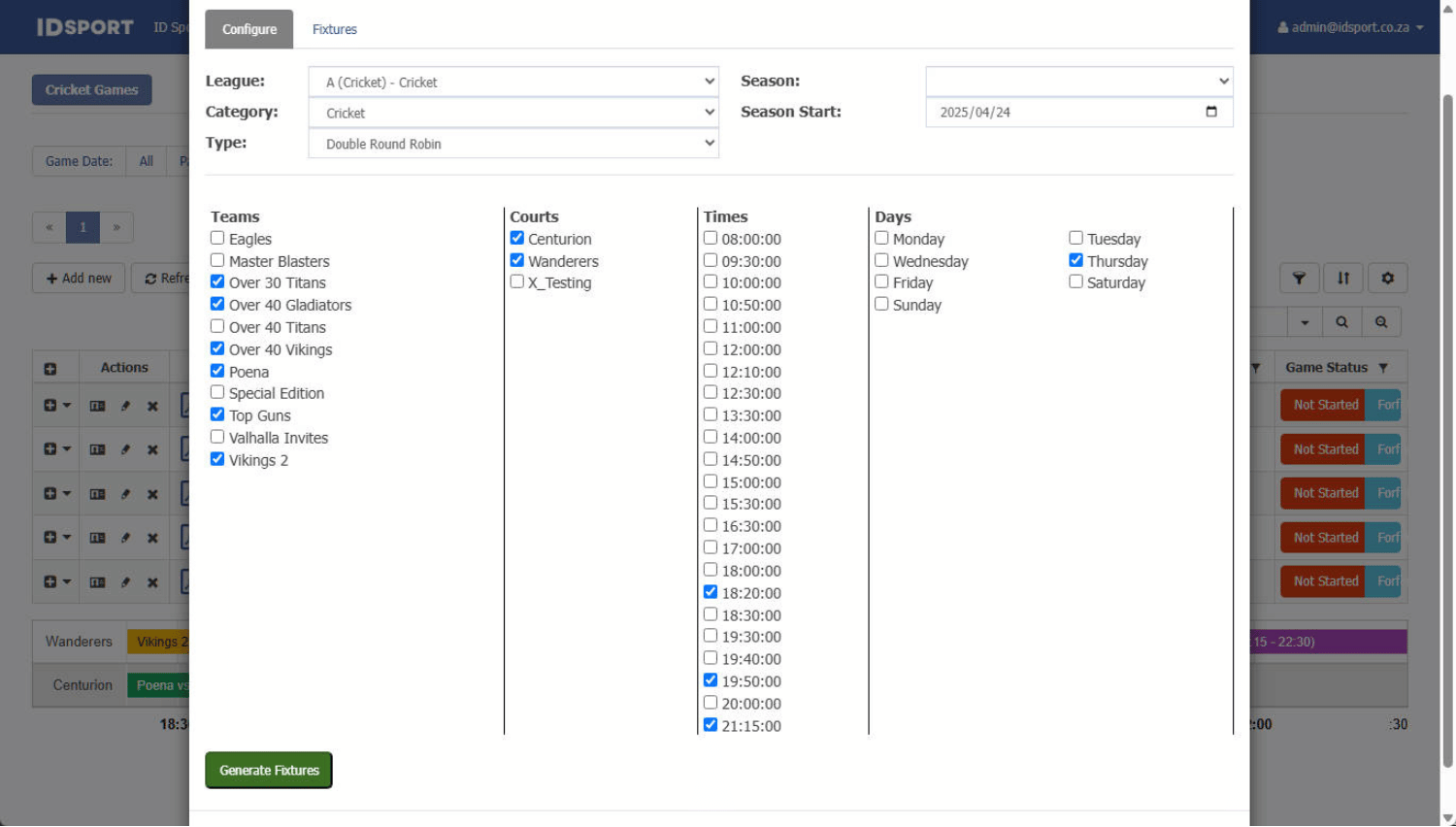Toggle the 18:20:00 time checkbox

point(711,592)
